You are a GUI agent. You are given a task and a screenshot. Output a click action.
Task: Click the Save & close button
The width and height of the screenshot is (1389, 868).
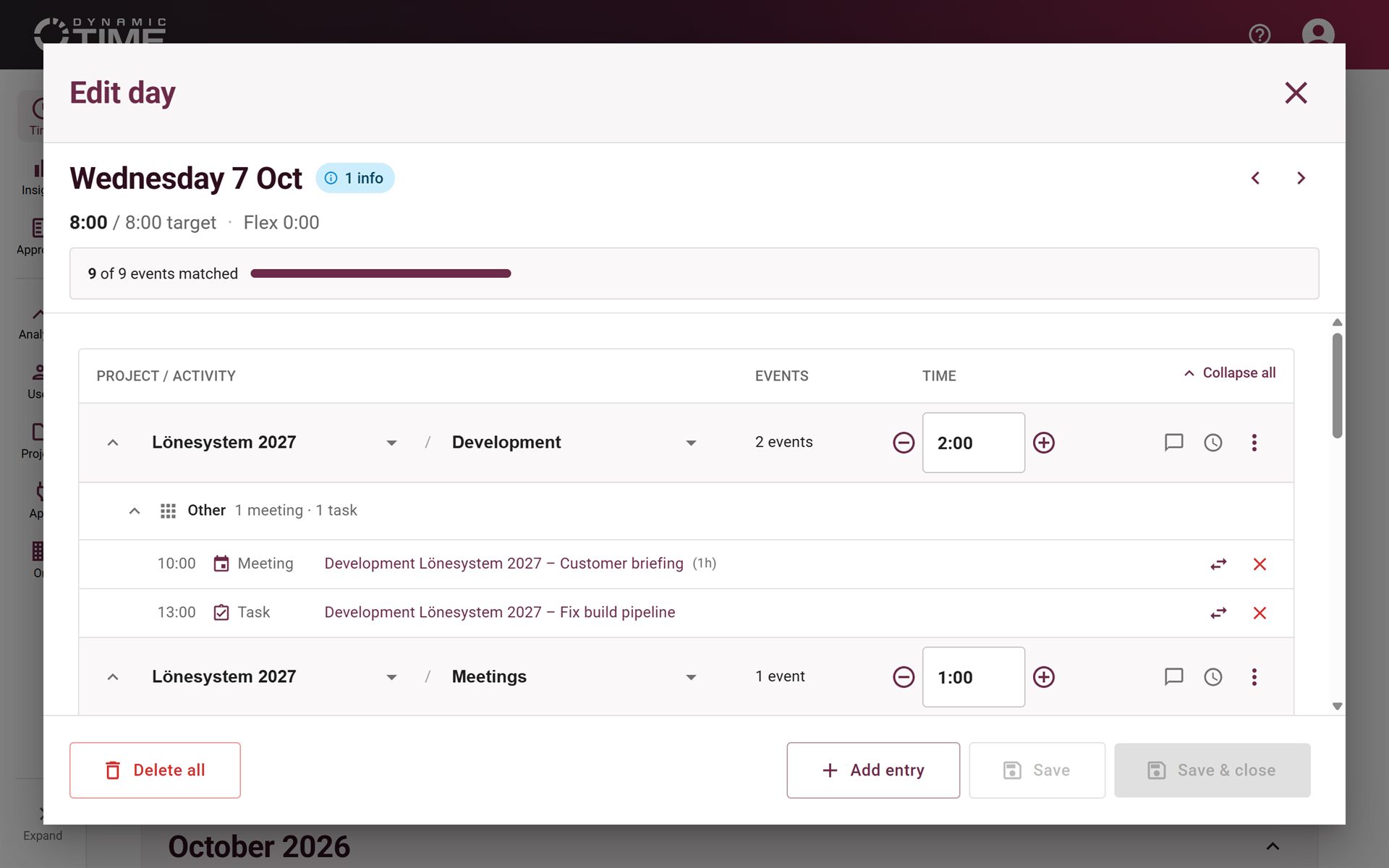[1212, 770]
